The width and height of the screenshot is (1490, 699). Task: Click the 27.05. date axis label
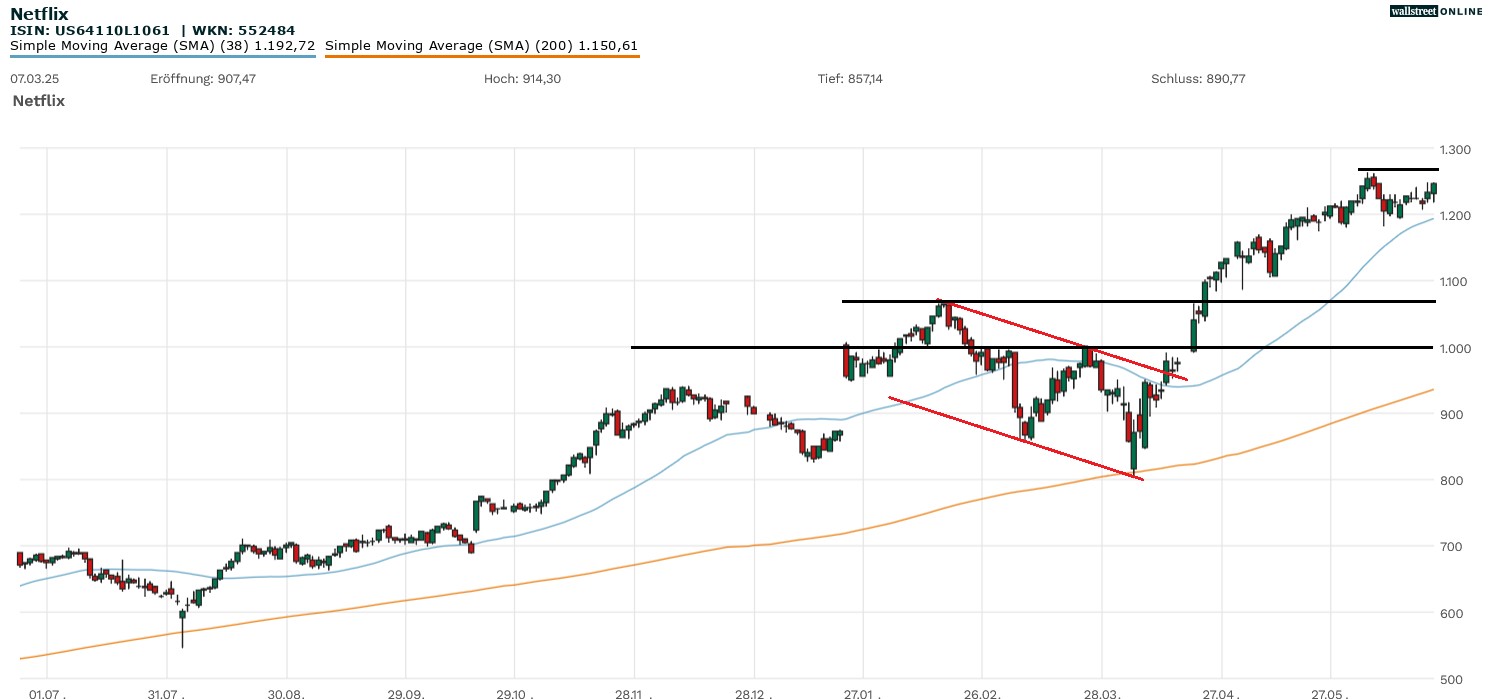pos(1329,692)
